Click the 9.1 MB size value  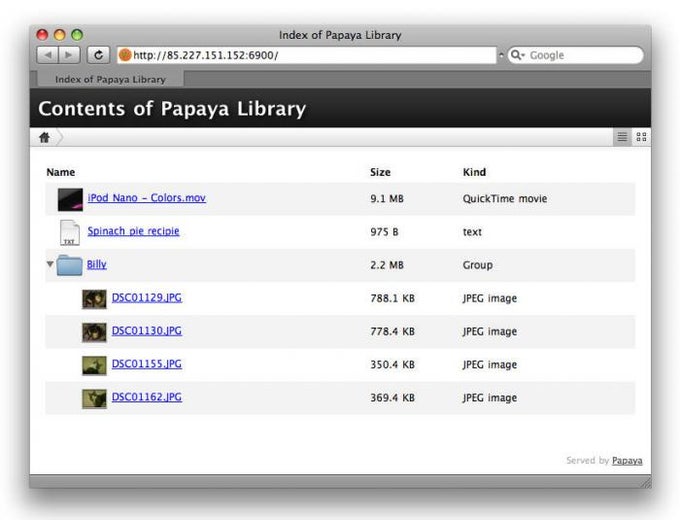click(387, 199)
